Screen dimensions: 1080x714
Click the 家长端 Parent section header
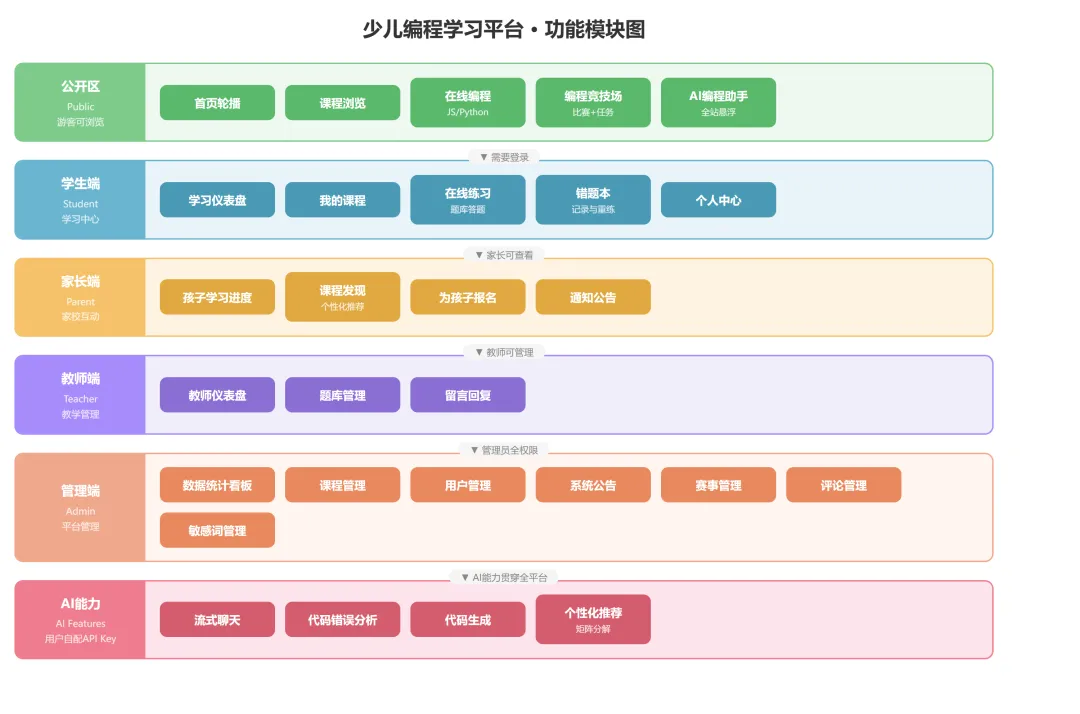tap(80, 297)
